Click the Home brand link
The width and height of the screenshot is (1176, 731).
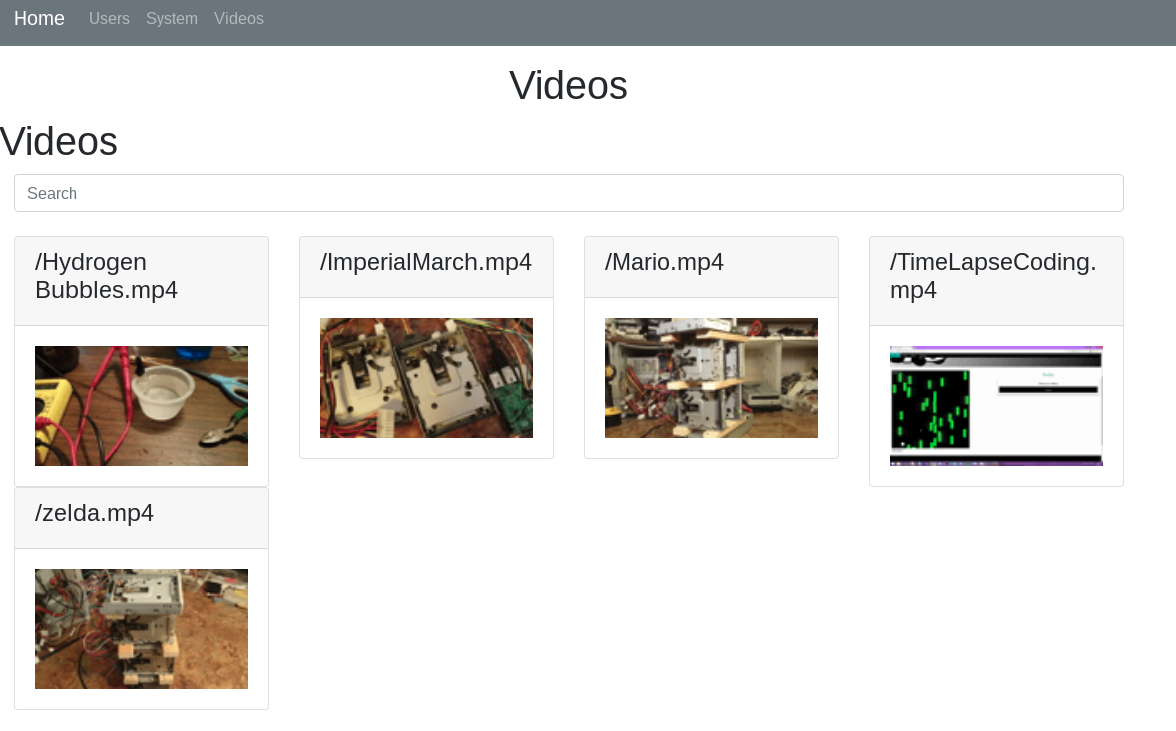[39, 19]
